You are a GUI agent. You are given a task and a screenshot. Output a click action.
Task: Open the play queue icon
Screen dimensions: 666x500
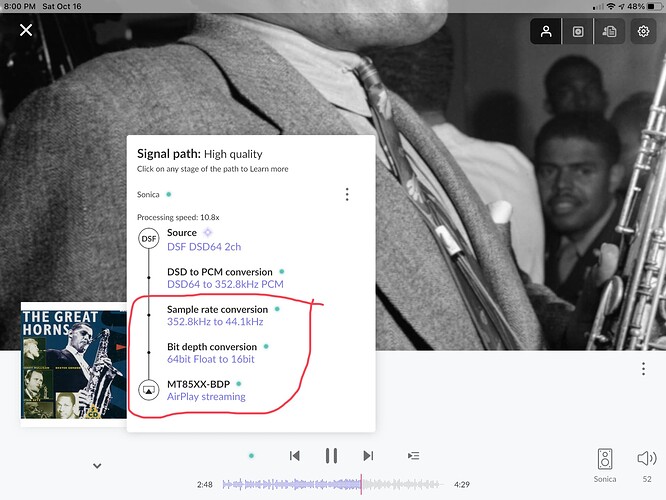click(413, 456)
